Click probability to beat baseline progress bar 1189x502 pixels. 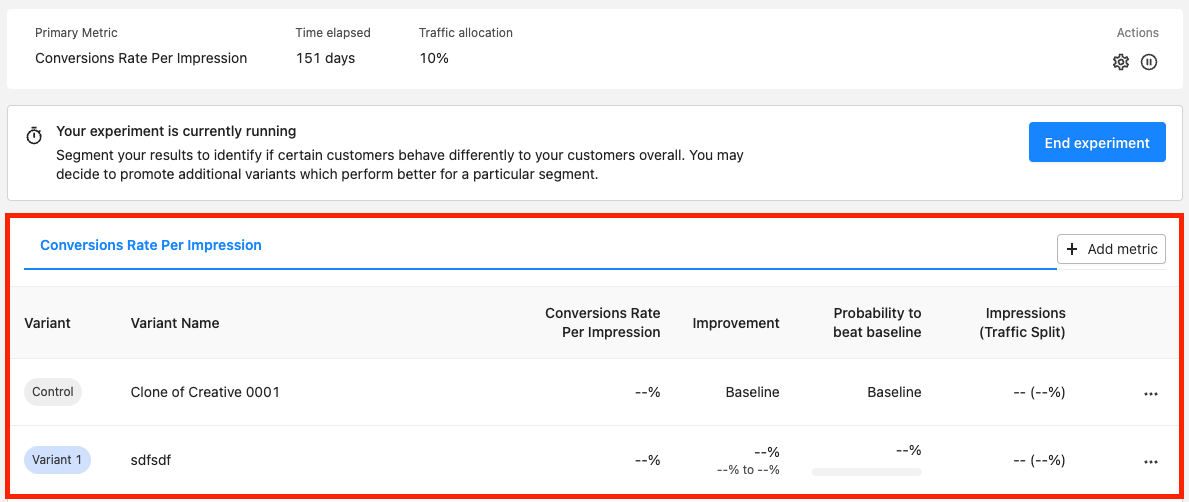point(867,472)
